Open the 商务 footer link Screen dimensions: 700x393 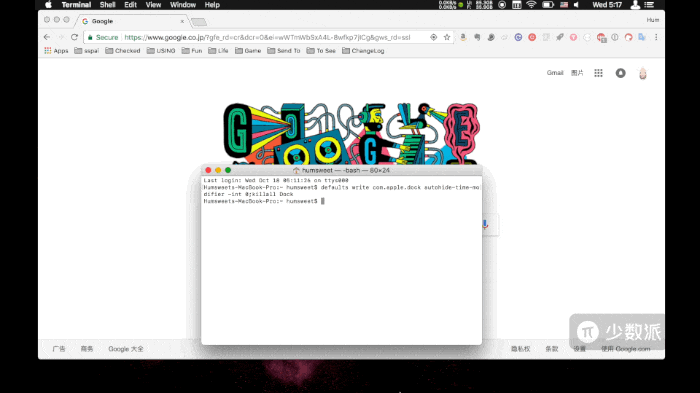pyautogui.click(x=87, y=349)
